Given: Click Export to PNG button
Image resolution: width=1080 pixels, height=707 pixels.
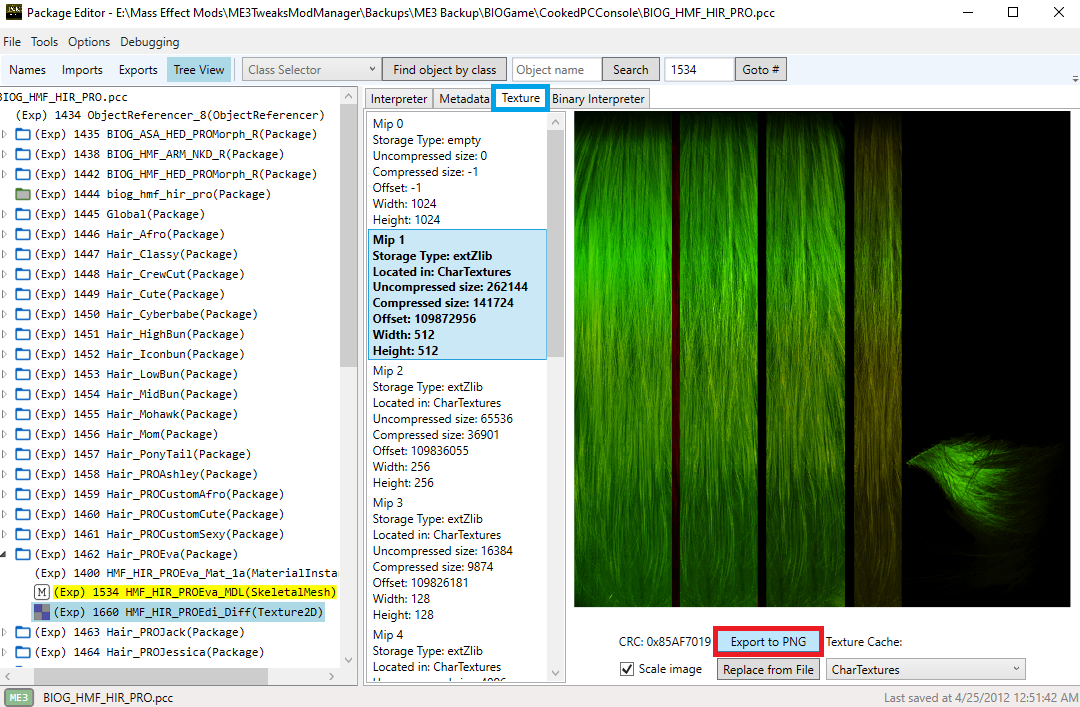Looking at the screenshot, I should [x=768, y=642].
